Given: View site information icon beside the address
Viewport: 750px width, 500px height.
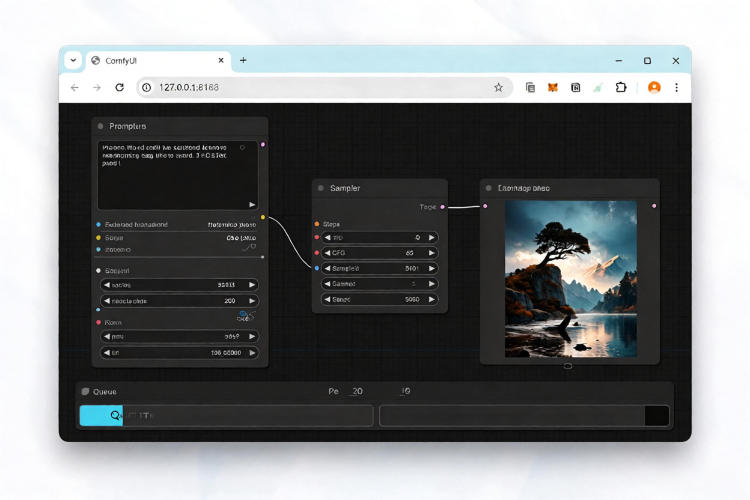Looking at the screenshot, I should point(147,88).
